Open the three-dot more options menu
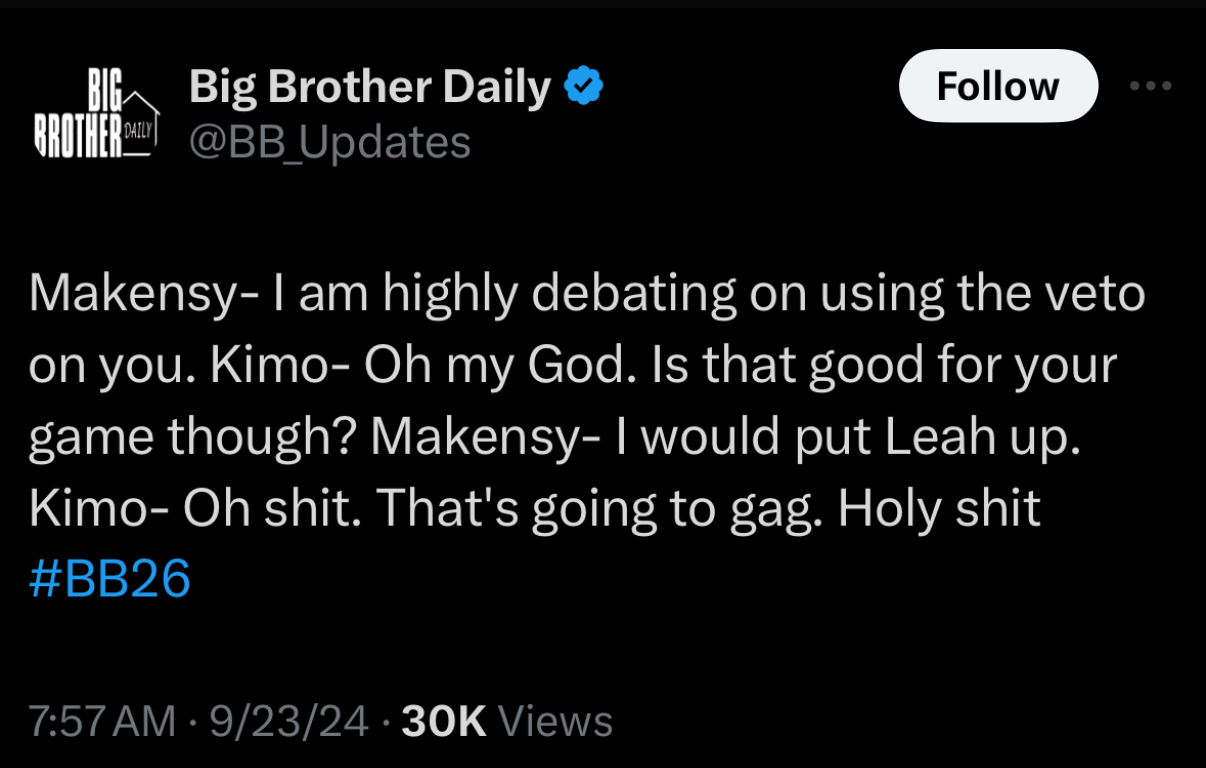Viewport: 1206px width, 768px height. click(1149, 86)
